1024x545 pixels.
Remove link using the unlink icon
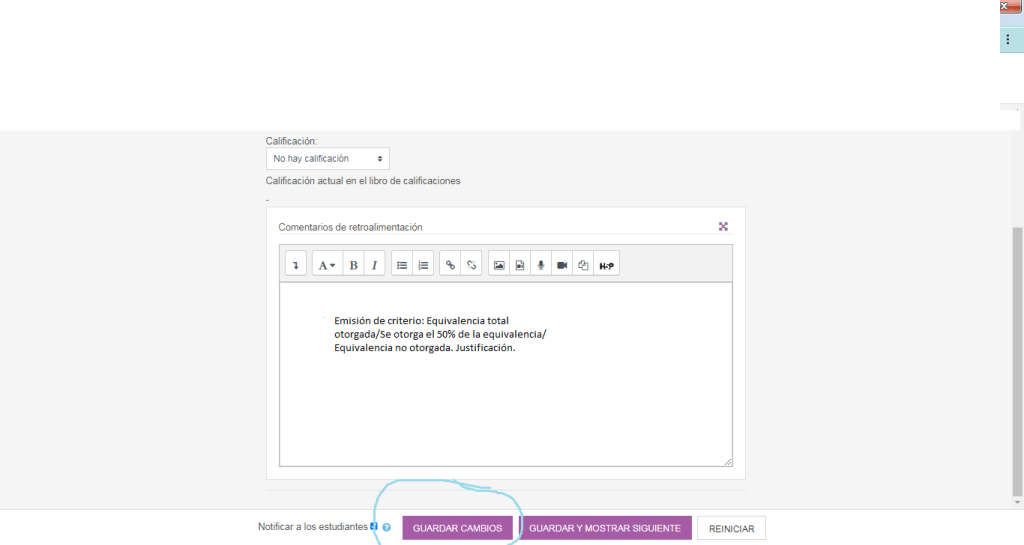[x=472, y=265]
